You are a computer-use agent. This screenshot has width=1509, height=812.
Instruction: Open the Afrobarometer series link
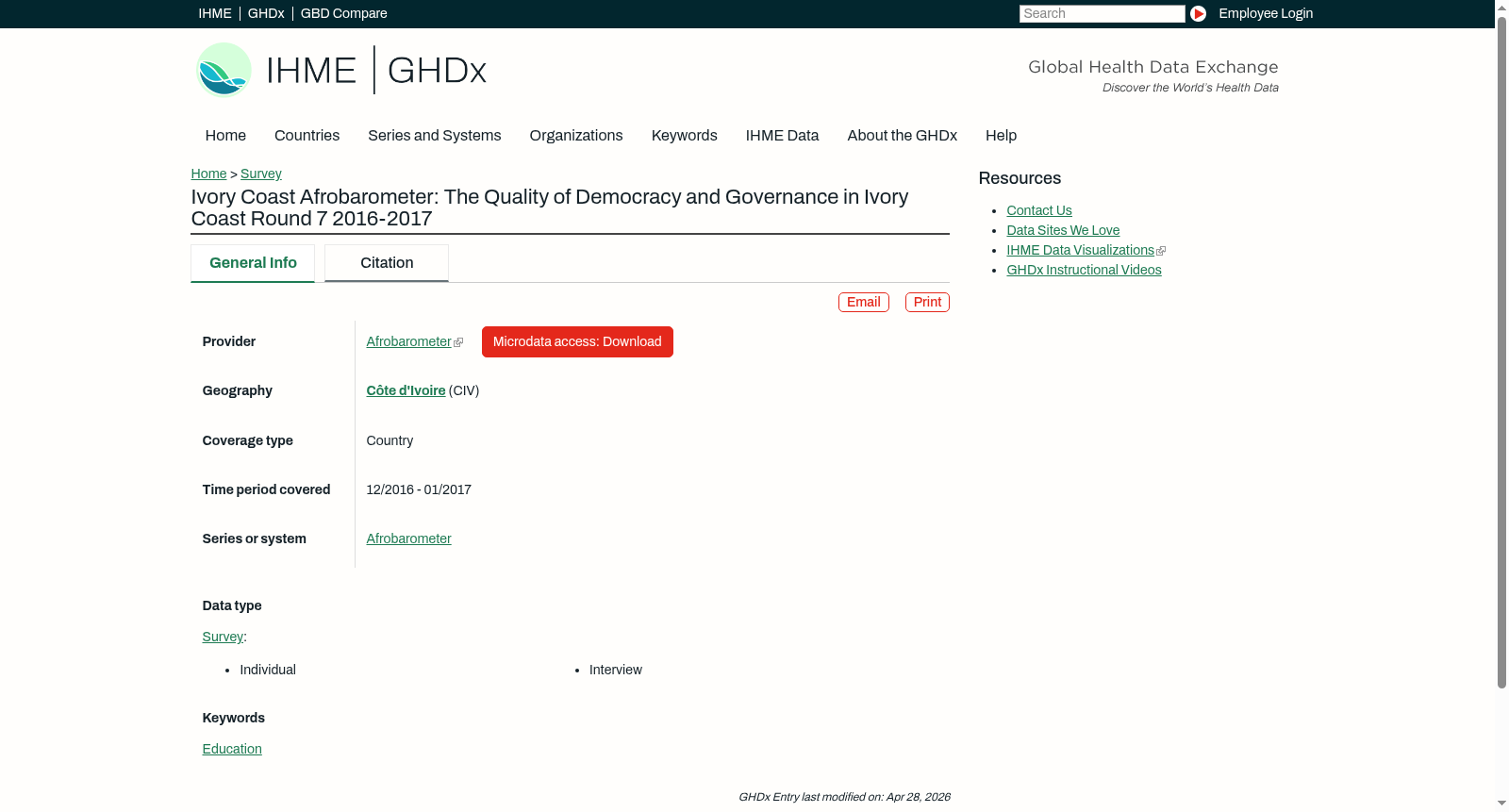408,539
